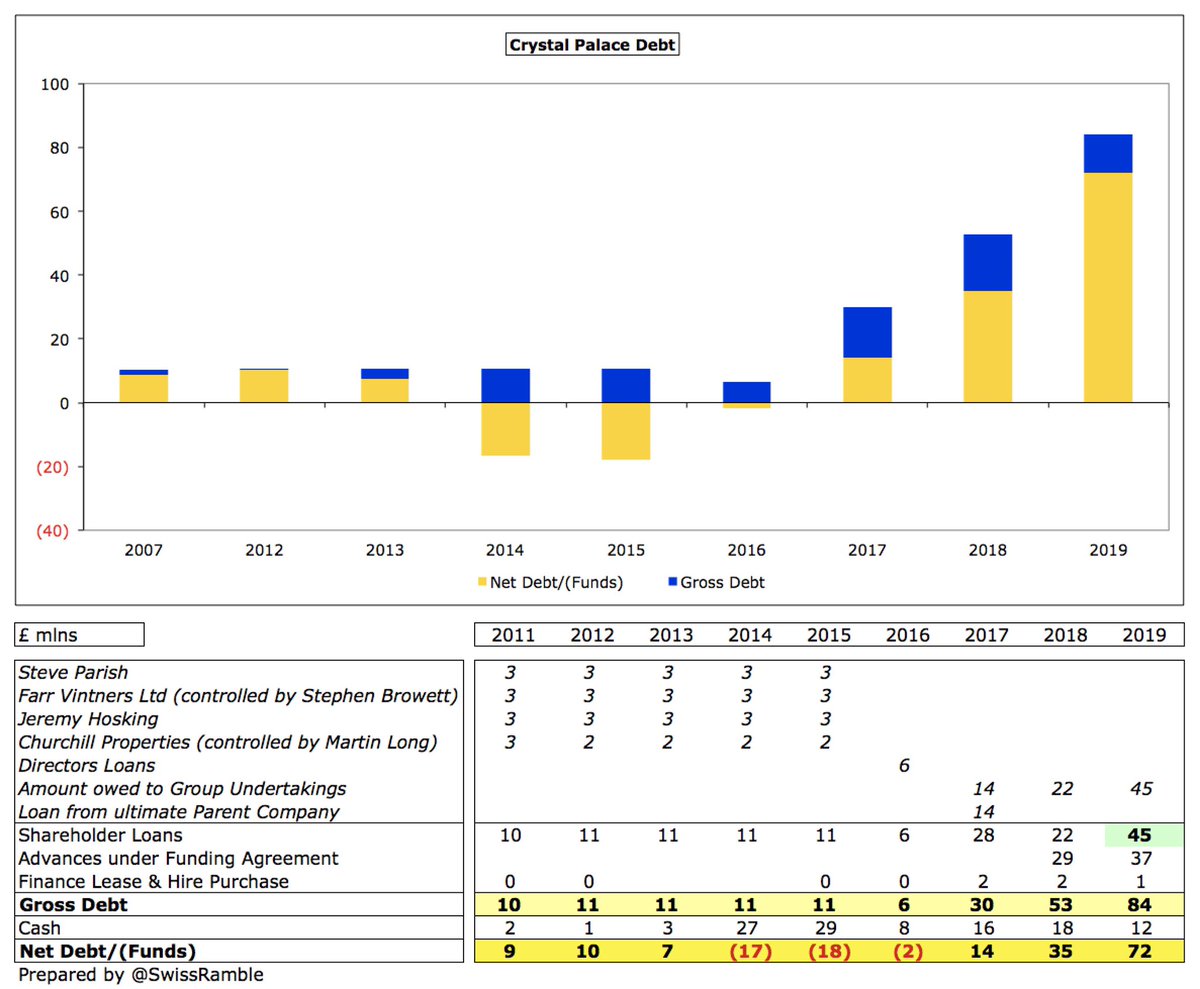Image resolution: width=1200 pixels, height=989 pixels.
Task: Click the 2016 label on the chart x-axis
Action: point(746,550)
